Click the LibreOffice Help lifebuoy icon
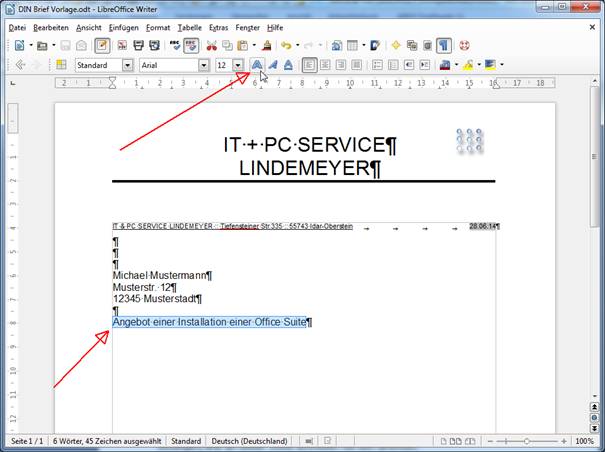605x452 pixels. 464,46
